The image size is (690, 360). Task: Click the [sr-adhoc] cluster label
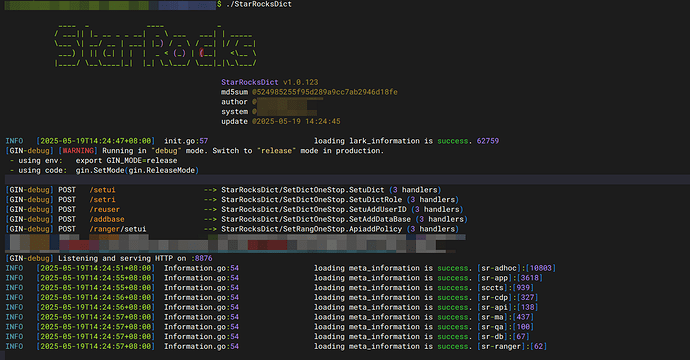(x=499, y=268)
